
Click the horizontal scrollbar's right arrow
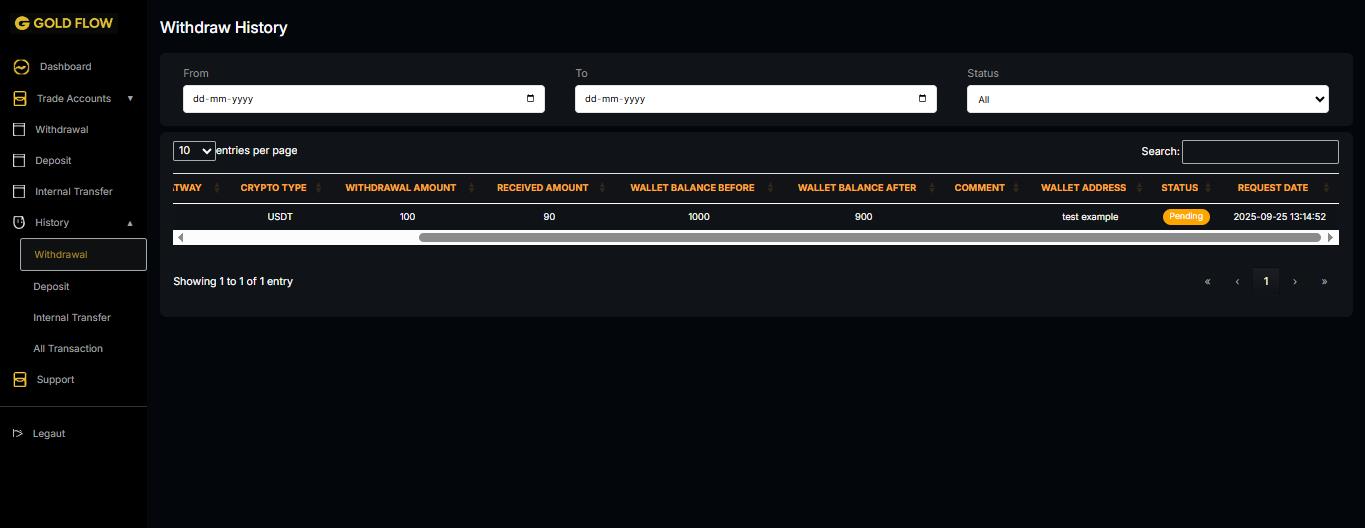1331,237
